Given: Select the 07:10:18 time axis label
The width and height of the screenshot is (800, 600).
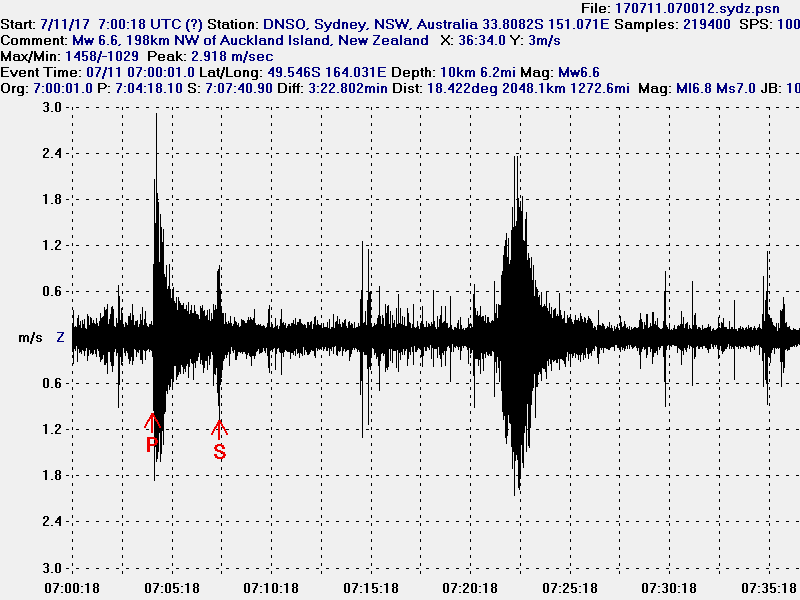Looking at the screenshot, I should coord(271,588).
